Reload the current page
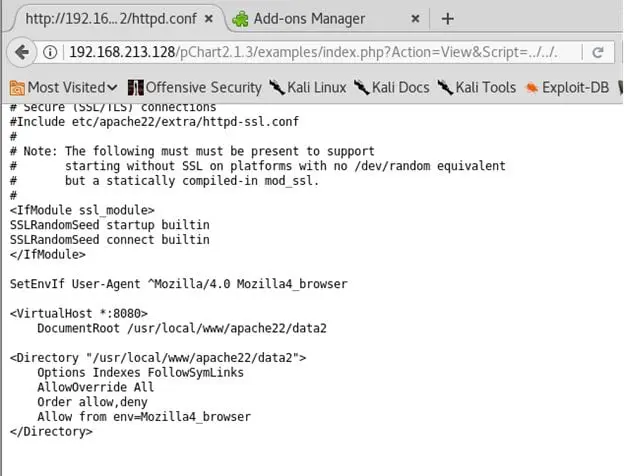Viewport: 624px width, 476px height. 598,52
